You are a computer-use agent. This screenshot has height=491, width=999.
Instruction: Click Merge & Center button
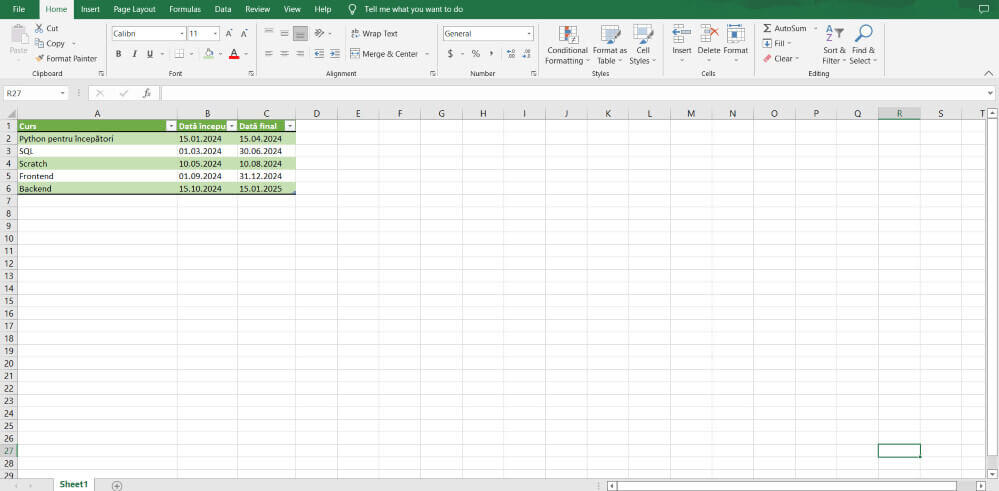click(x=384, y=54)
